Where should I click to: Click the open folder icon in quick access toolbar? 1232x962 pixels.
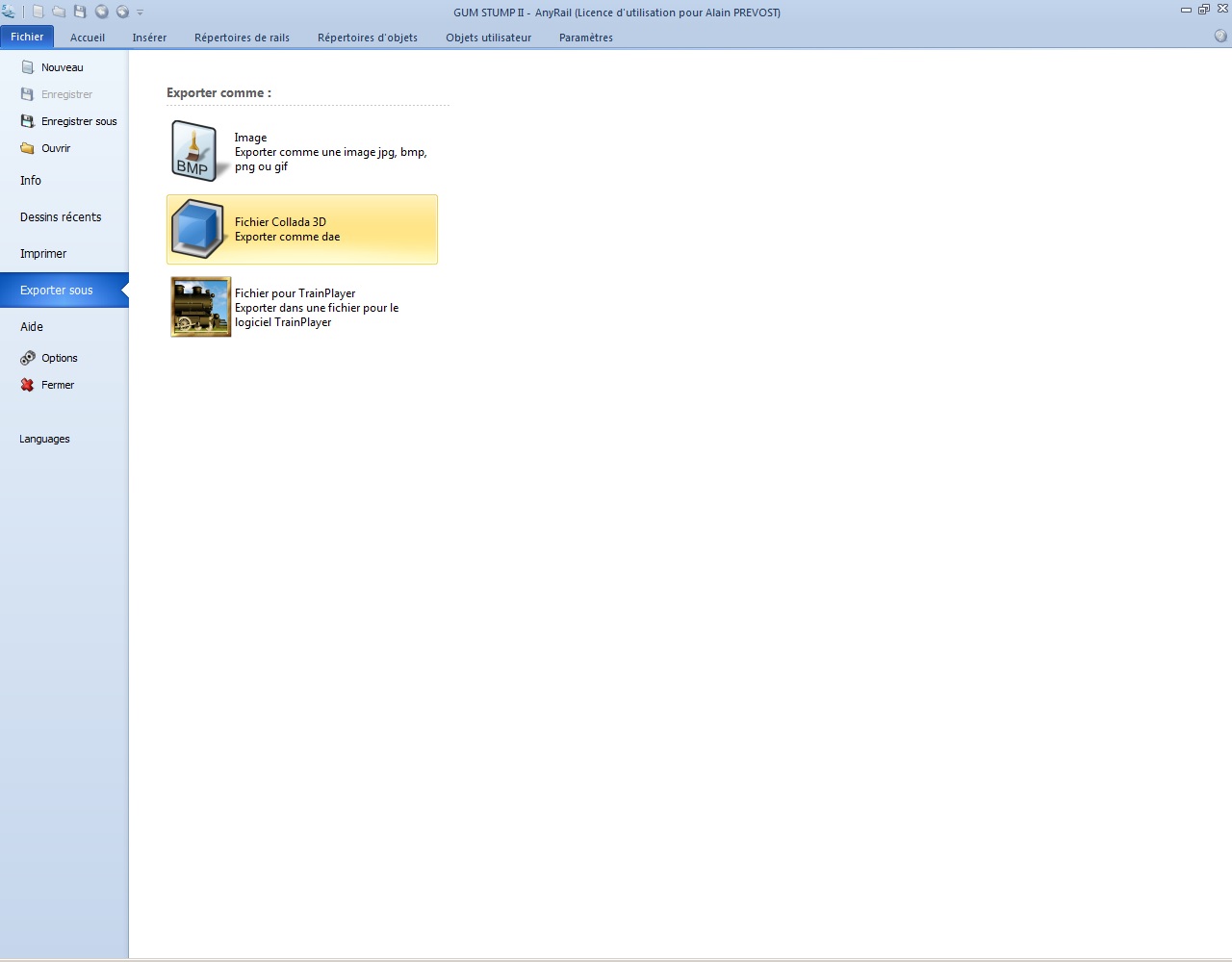pyautogui.click(x=59, y=12)
